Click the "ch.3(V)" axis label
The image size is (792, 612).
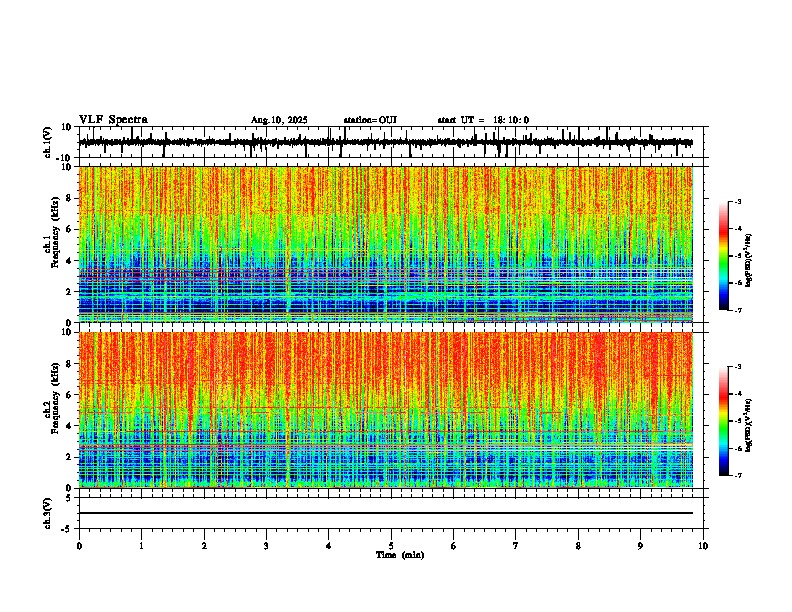click(x=48, y=513)
